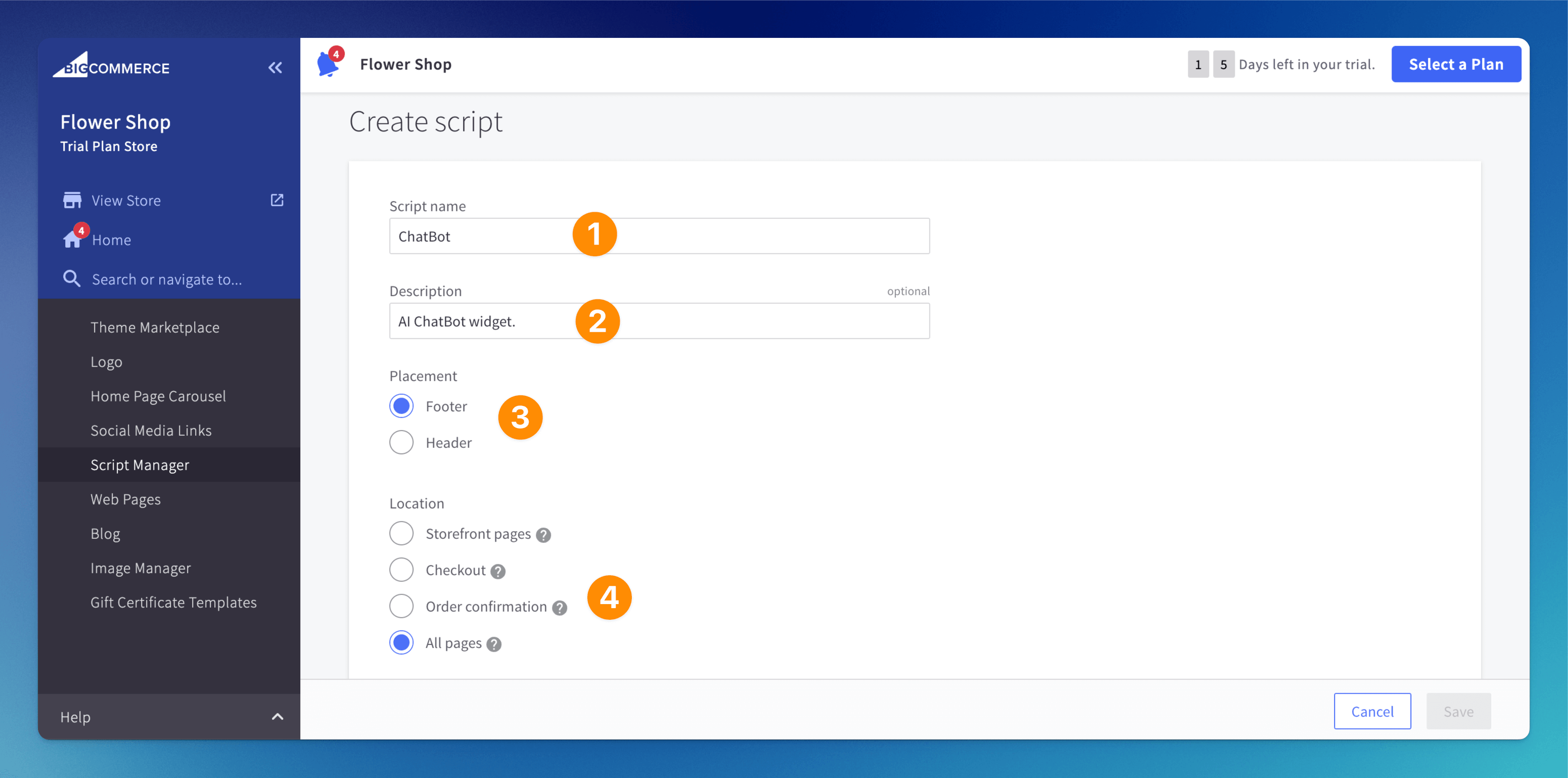
Task: Select Storefront pages location option
Action: (401, 534)
